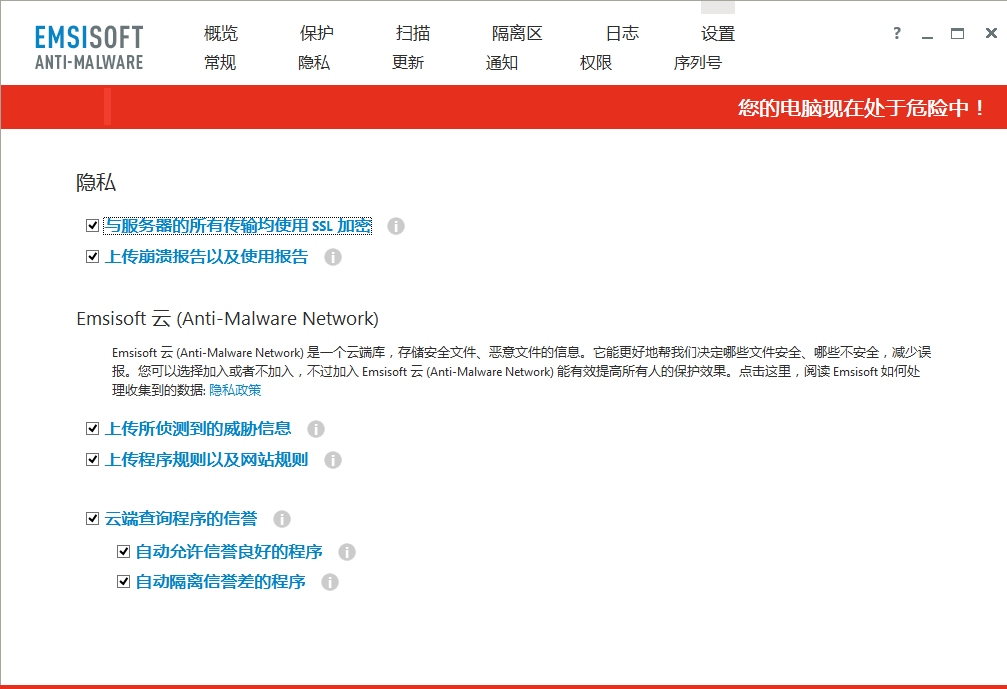Image resolution: width=1007 pixels, height=689 pixels.
Task: Open info tooltip for 自动隔离信誉差的程序
Action: tap(330, 582)
